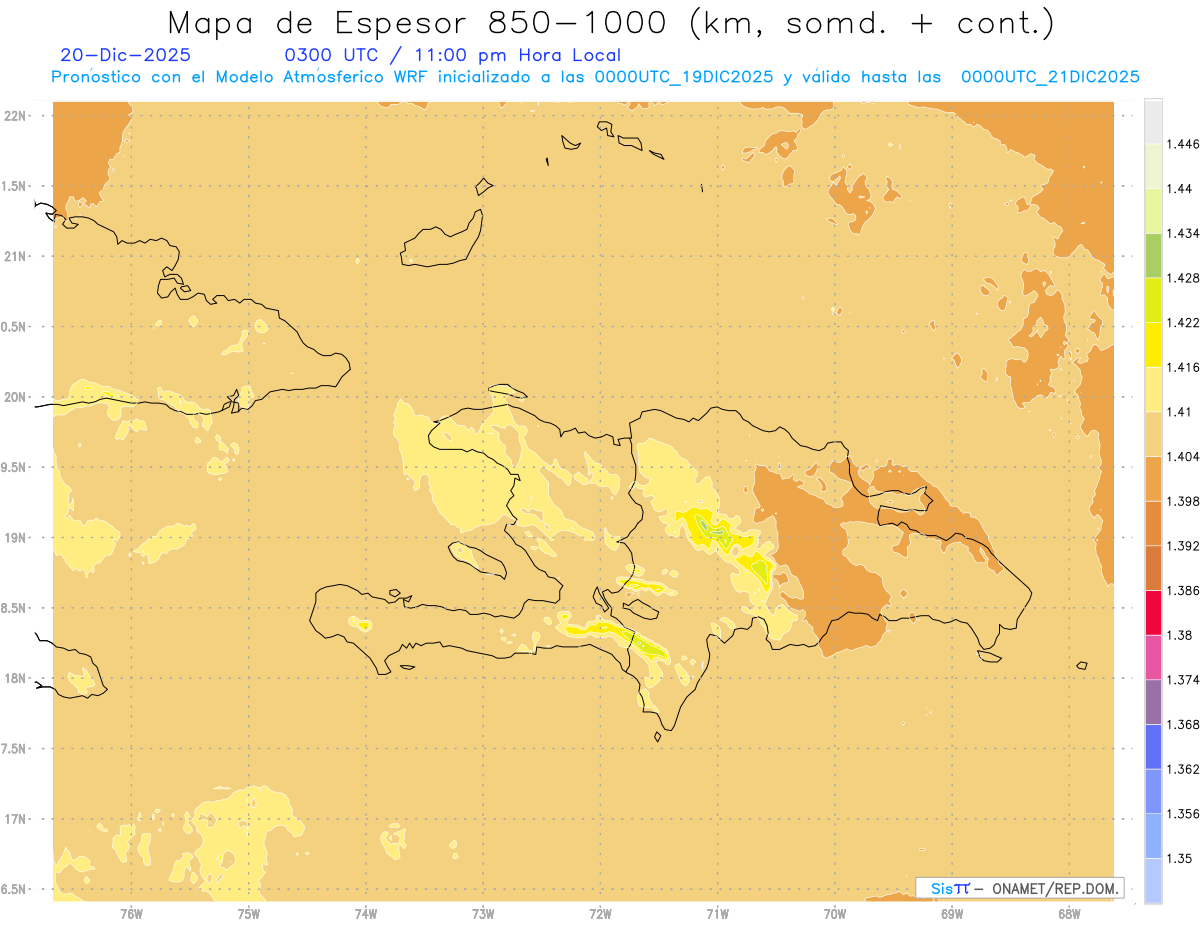Viewport: 1200px width, 927px height.
Task: Click the '68W' longitude label
Action: pyautogui.click(x=1069, y=914)
